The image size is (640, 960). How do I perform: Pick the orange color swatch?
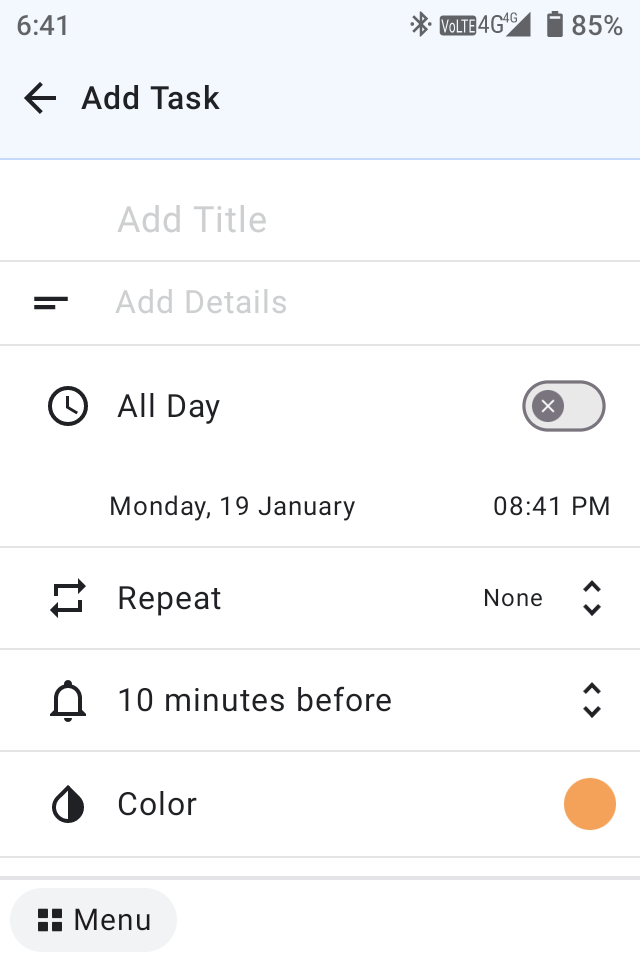[x=590, y=804]
